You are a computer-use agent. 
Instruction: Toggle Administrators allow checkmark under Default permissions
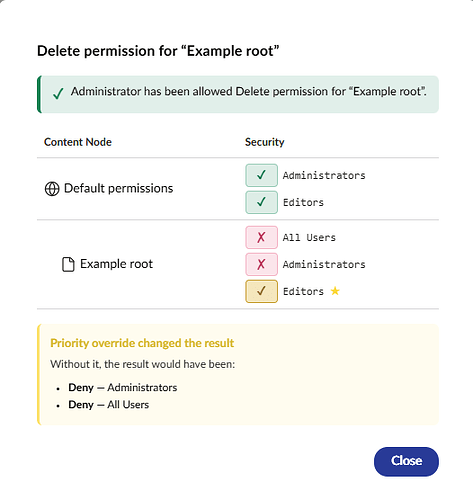click(x=262, y=175)
